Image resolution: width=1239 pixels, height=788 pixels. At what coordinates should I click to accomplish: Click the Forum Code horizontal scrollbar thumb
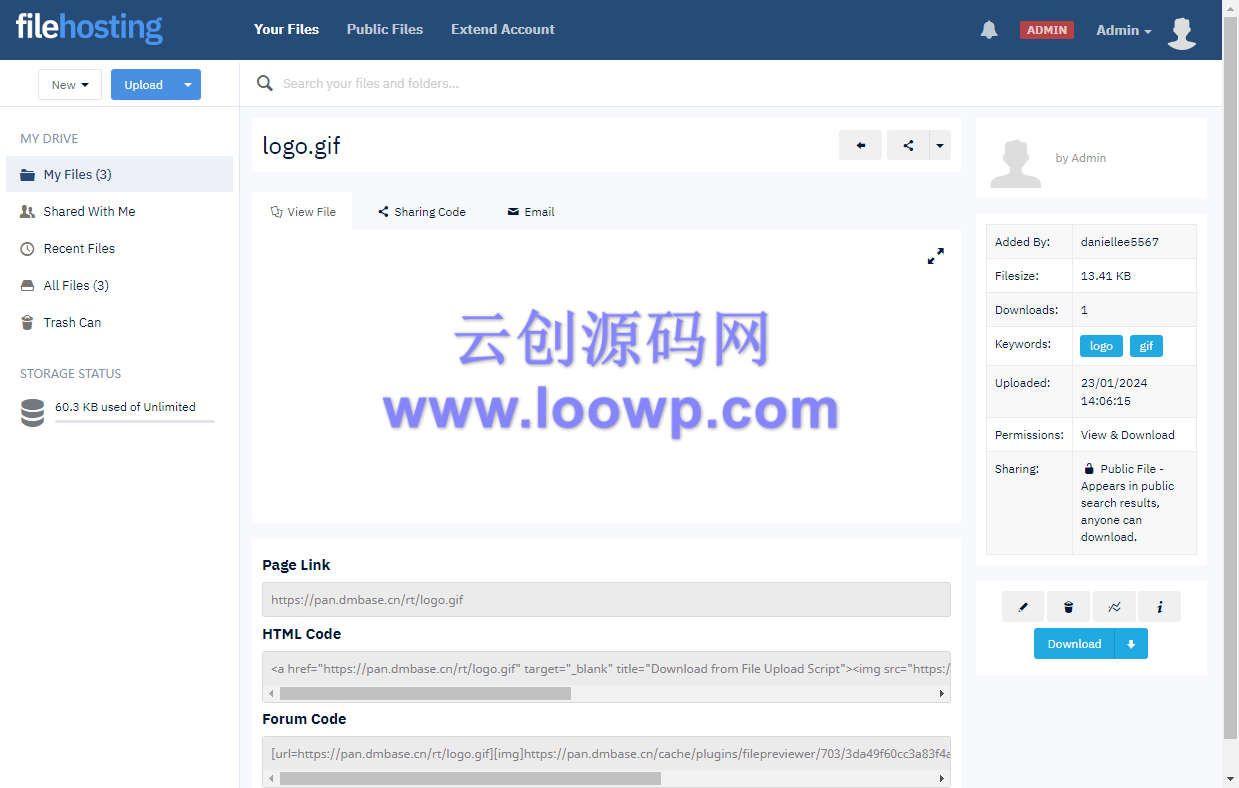point(470,778)
